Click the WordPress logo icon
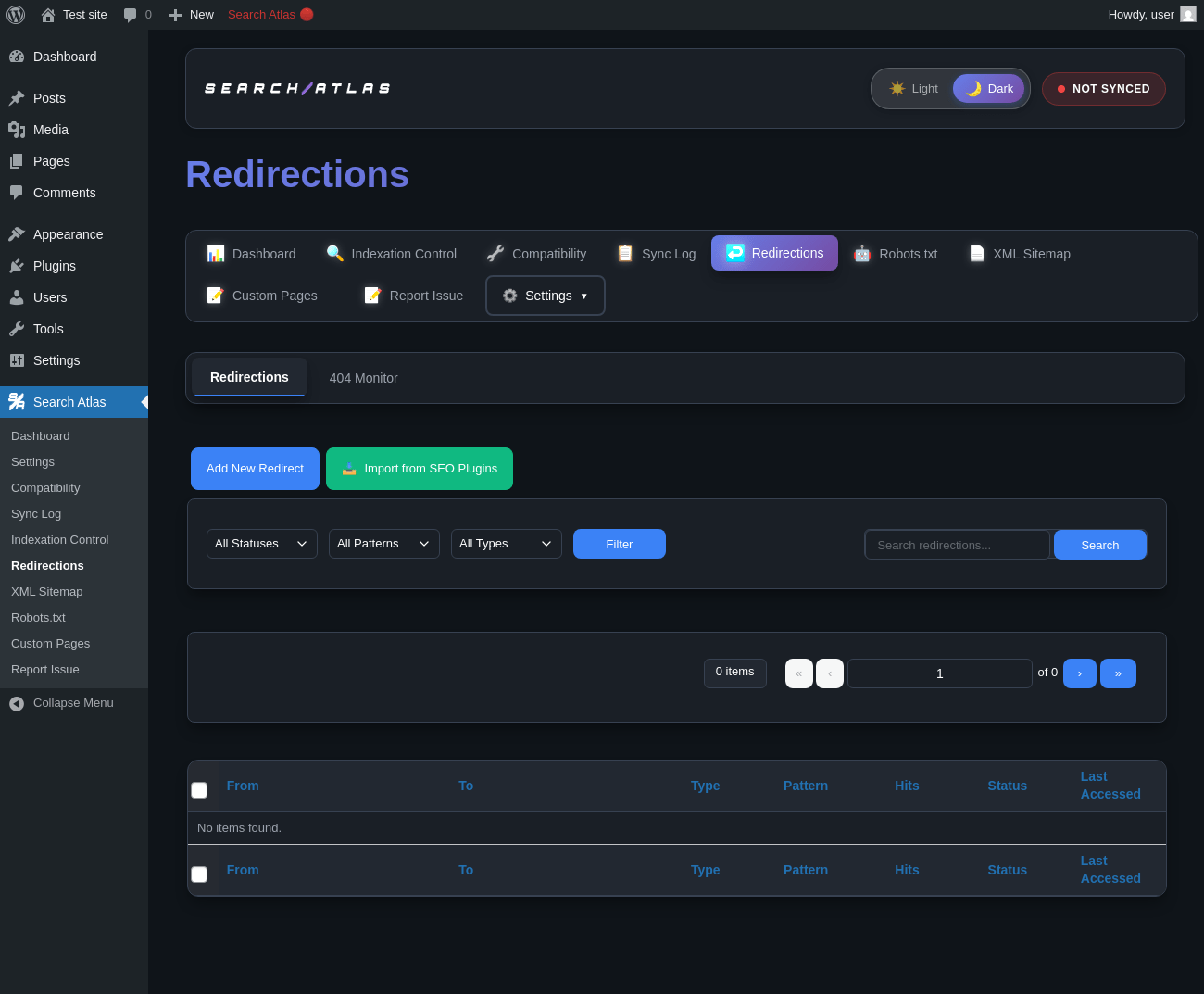 [x=16, y=15]
